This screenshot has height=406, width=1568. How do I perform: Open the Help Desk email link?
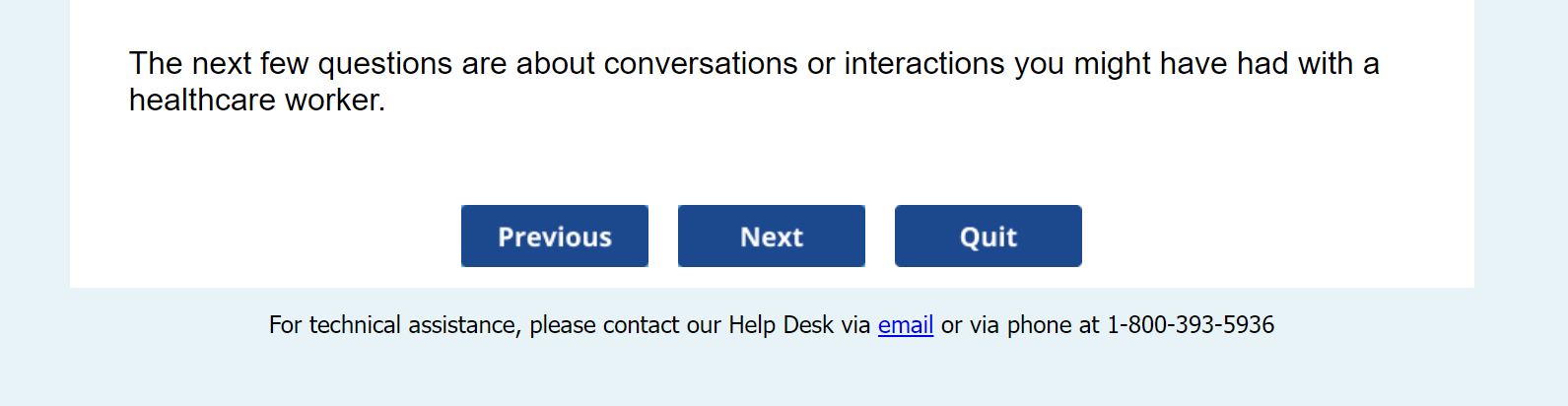(x=905, y=325)
